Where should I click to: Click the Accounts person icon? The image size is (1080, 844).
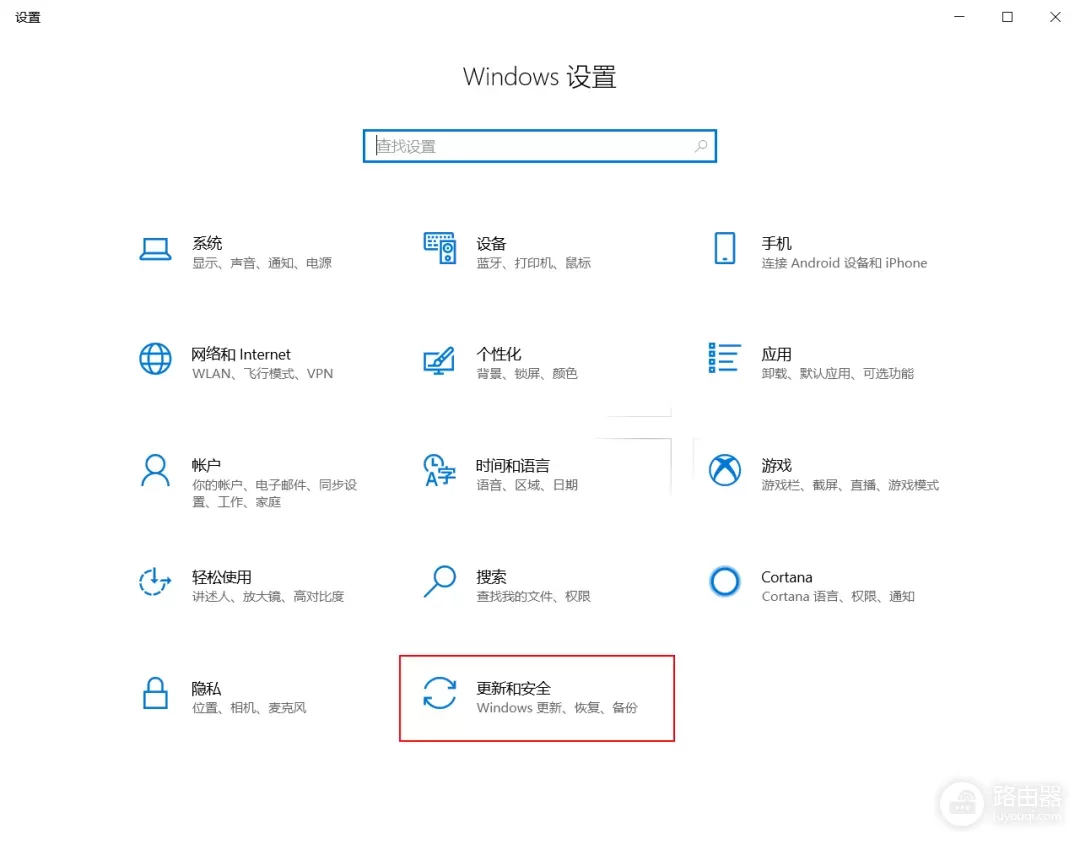click(155, 470)
